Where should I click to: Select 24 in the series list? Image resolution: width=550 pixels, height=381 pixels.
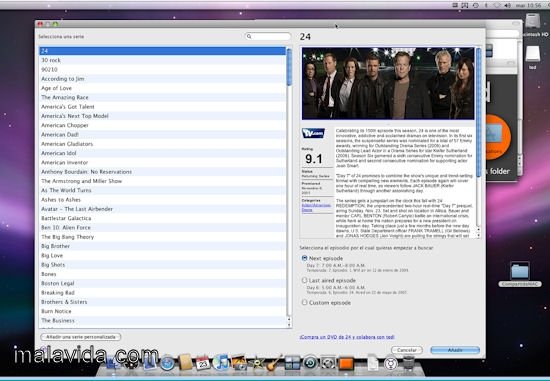coord(162,51)
